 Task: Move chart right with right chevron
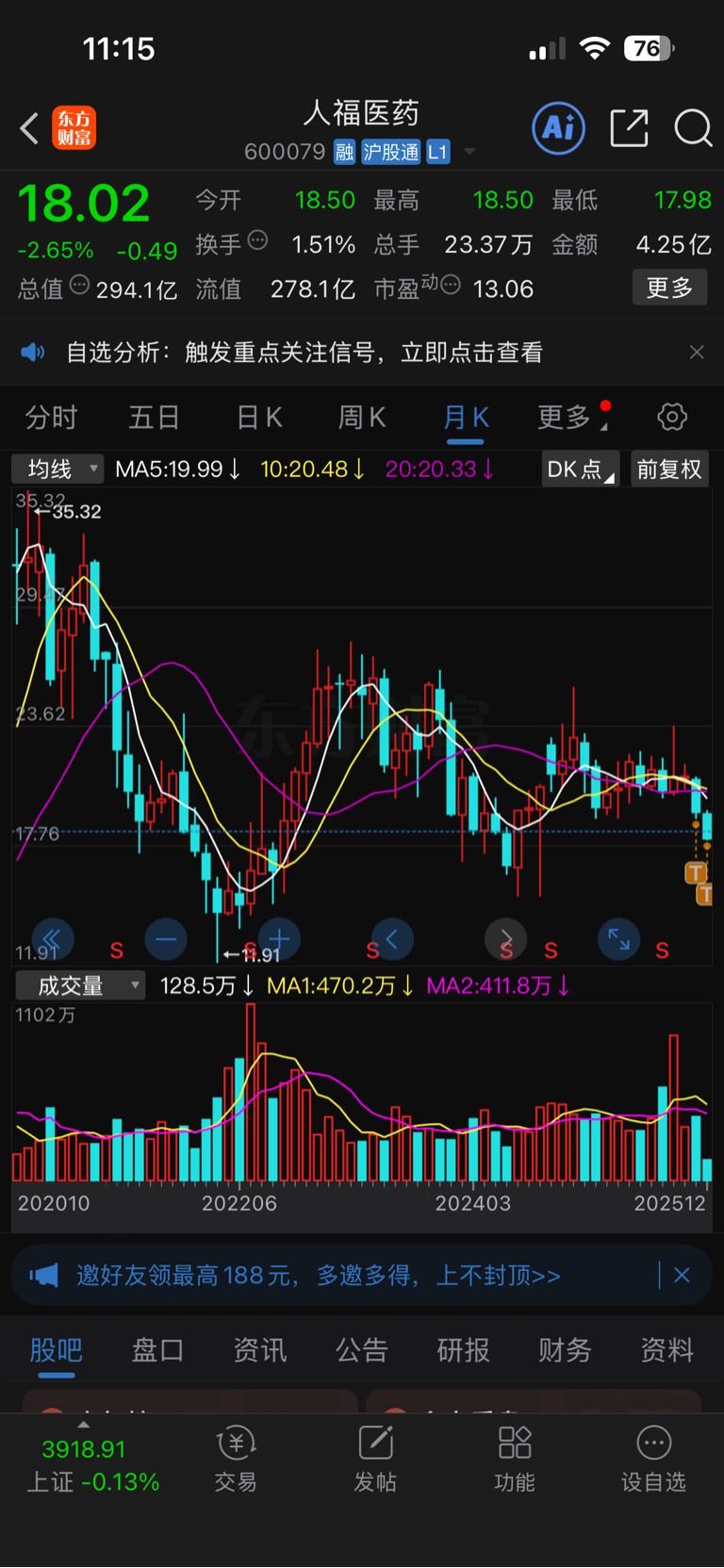click(505, 939)
